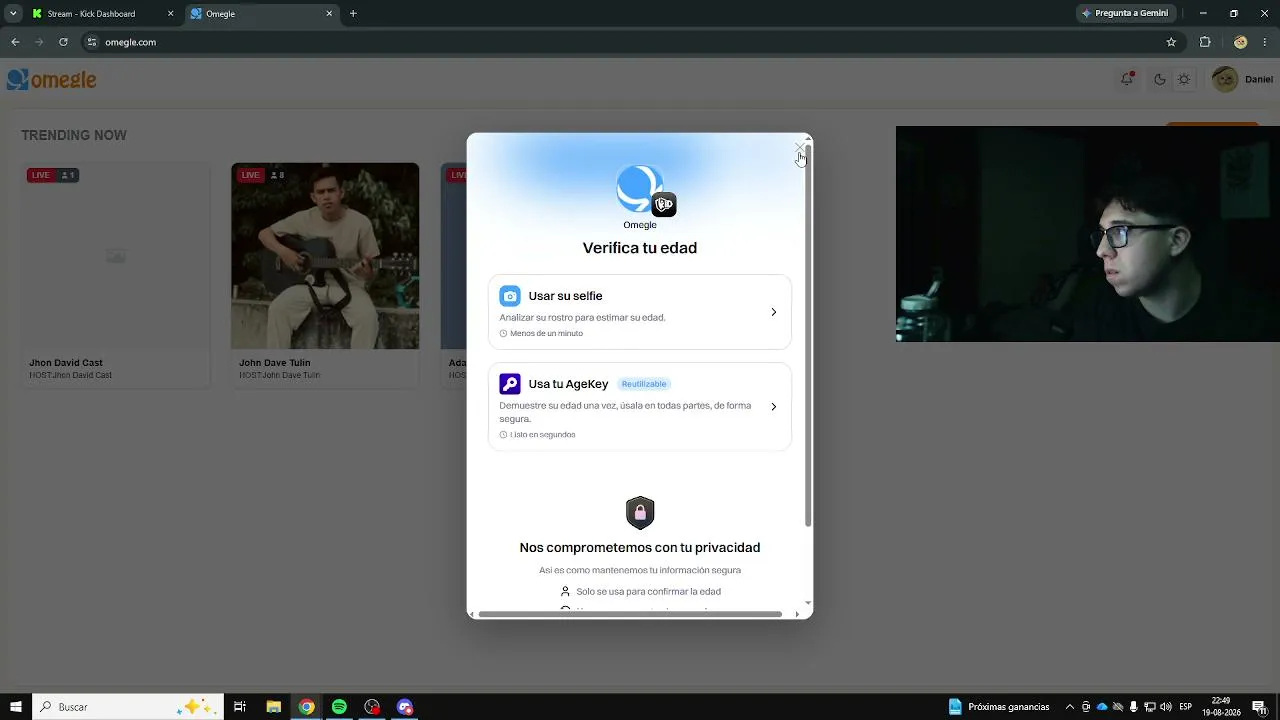Click the Meet Now camera tray icon
This screenshot has width=1280, height=720.
tap(1086, 707)
